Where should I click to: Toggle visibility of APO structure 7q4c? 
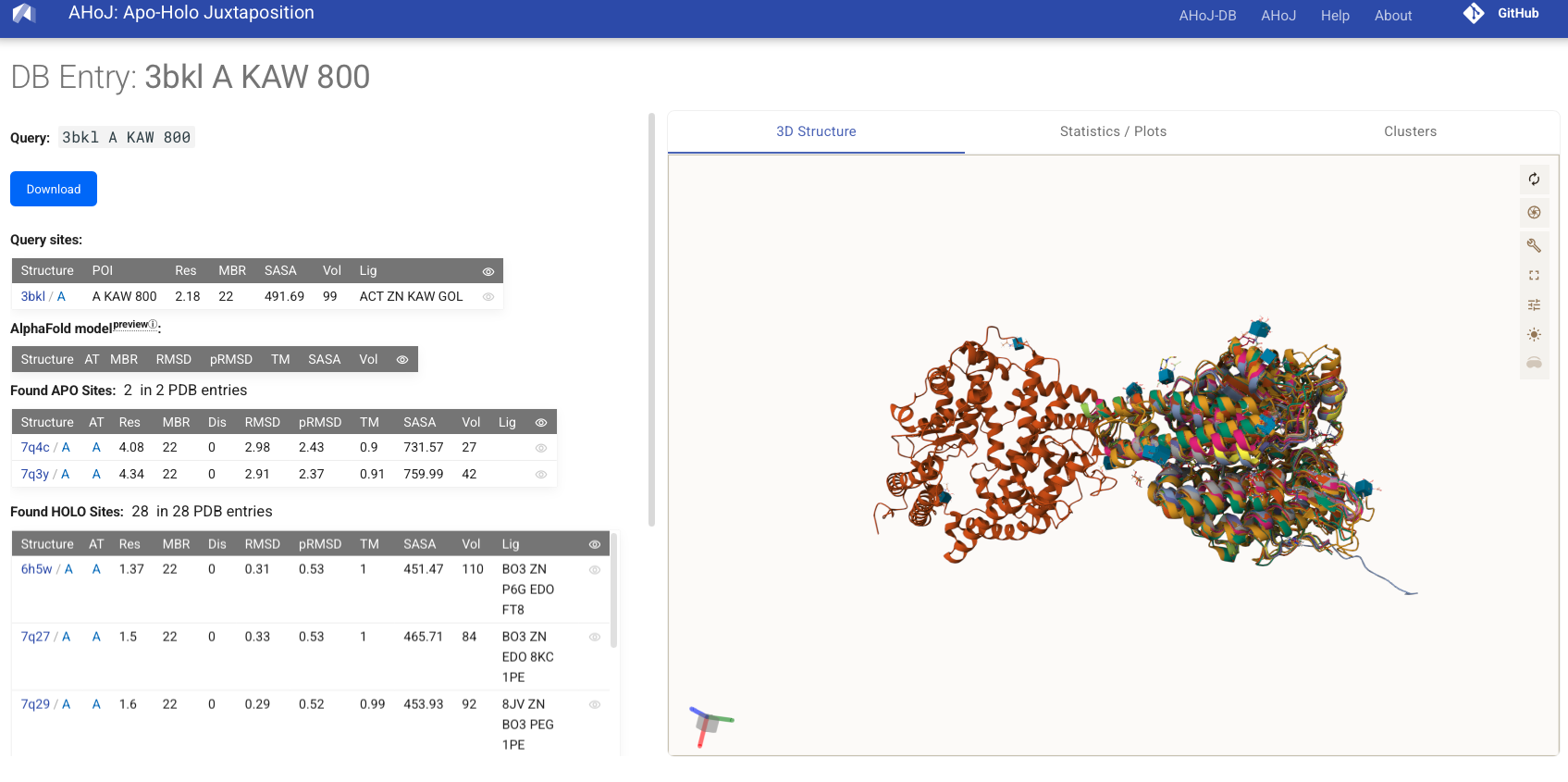click(541, 448)
